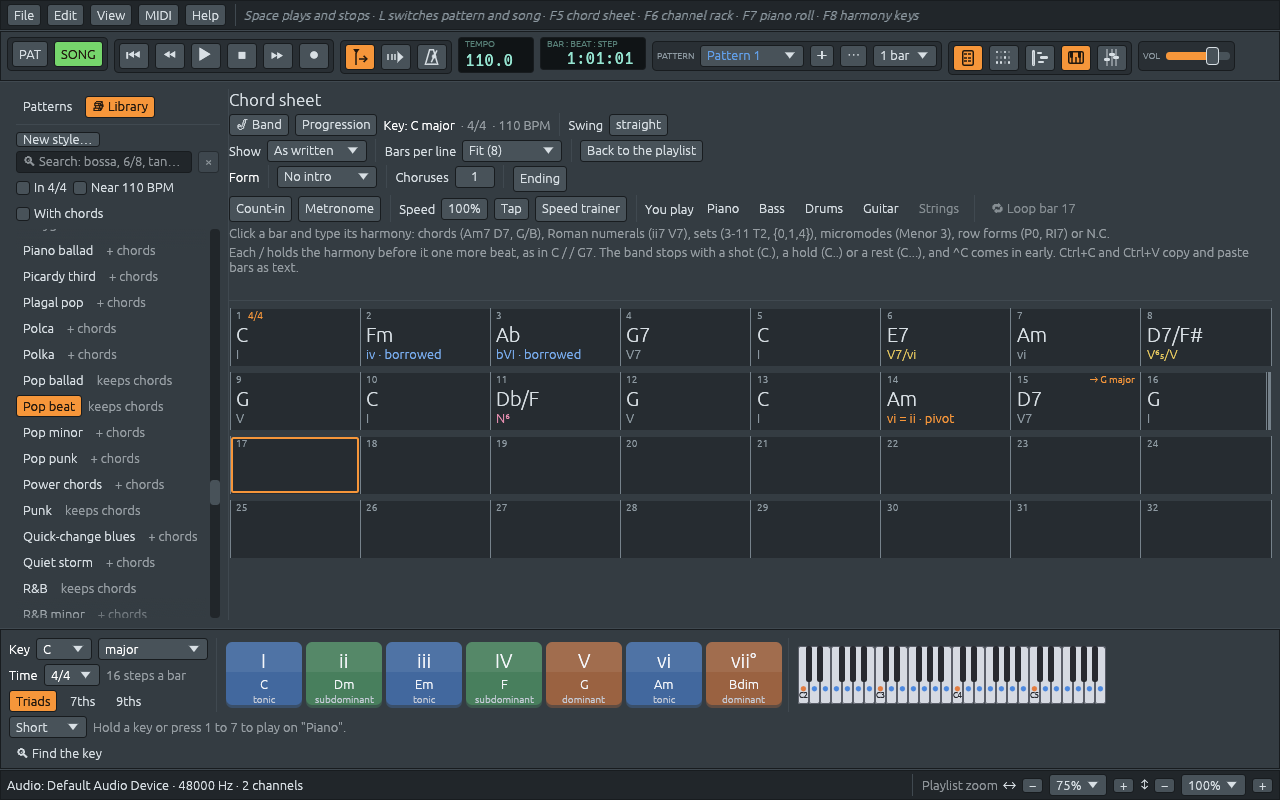This screenshot has height=800, width=1280.
Task: Increase vertical playlist zoom with the plus button
Action: pos(1261,786)
